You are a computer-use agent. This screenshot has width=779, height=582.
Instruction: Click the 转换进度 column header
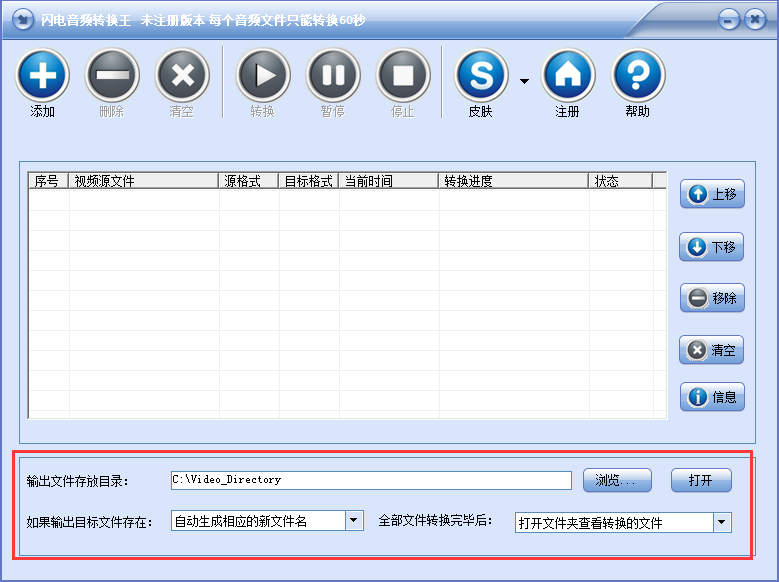[513, 181]
